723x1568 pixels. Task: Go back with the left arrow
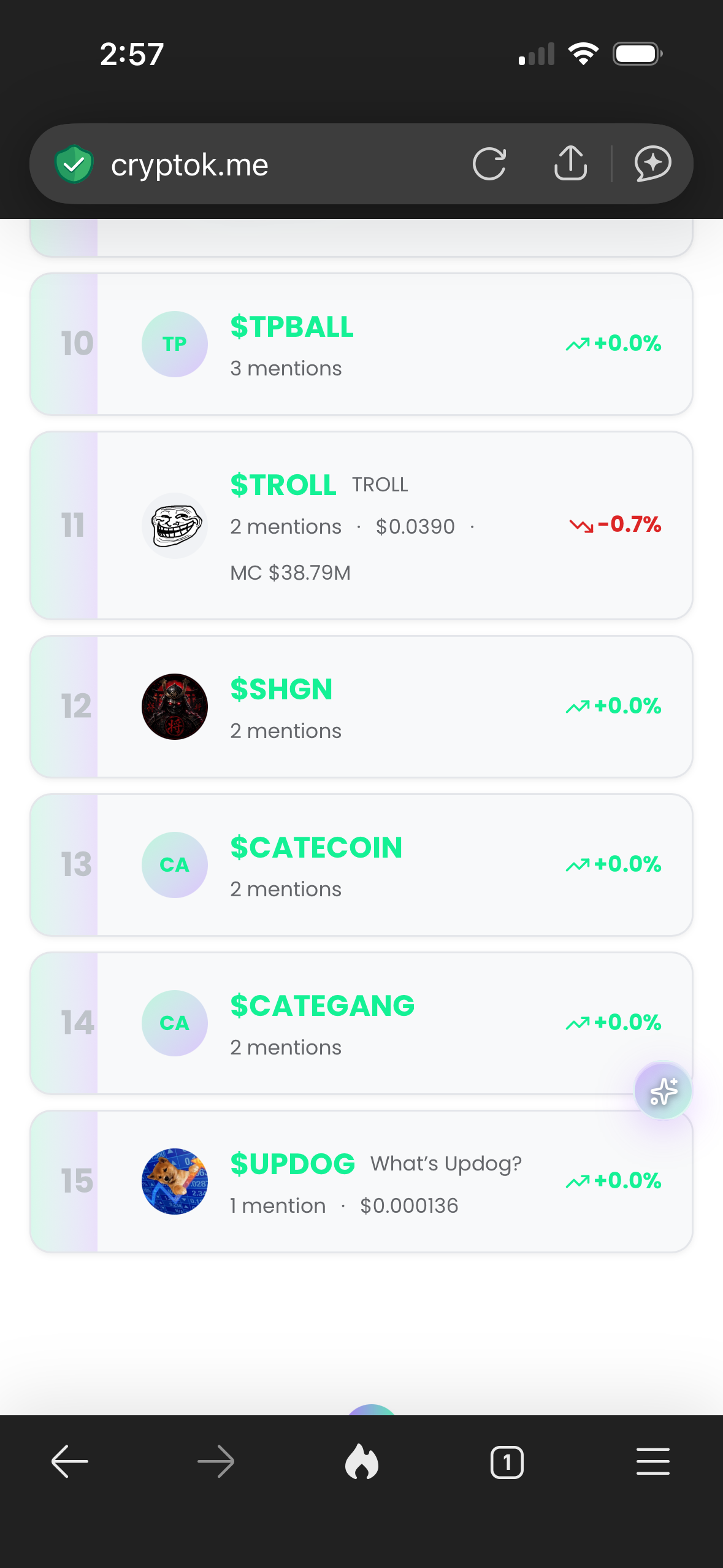pos(70,1461)
